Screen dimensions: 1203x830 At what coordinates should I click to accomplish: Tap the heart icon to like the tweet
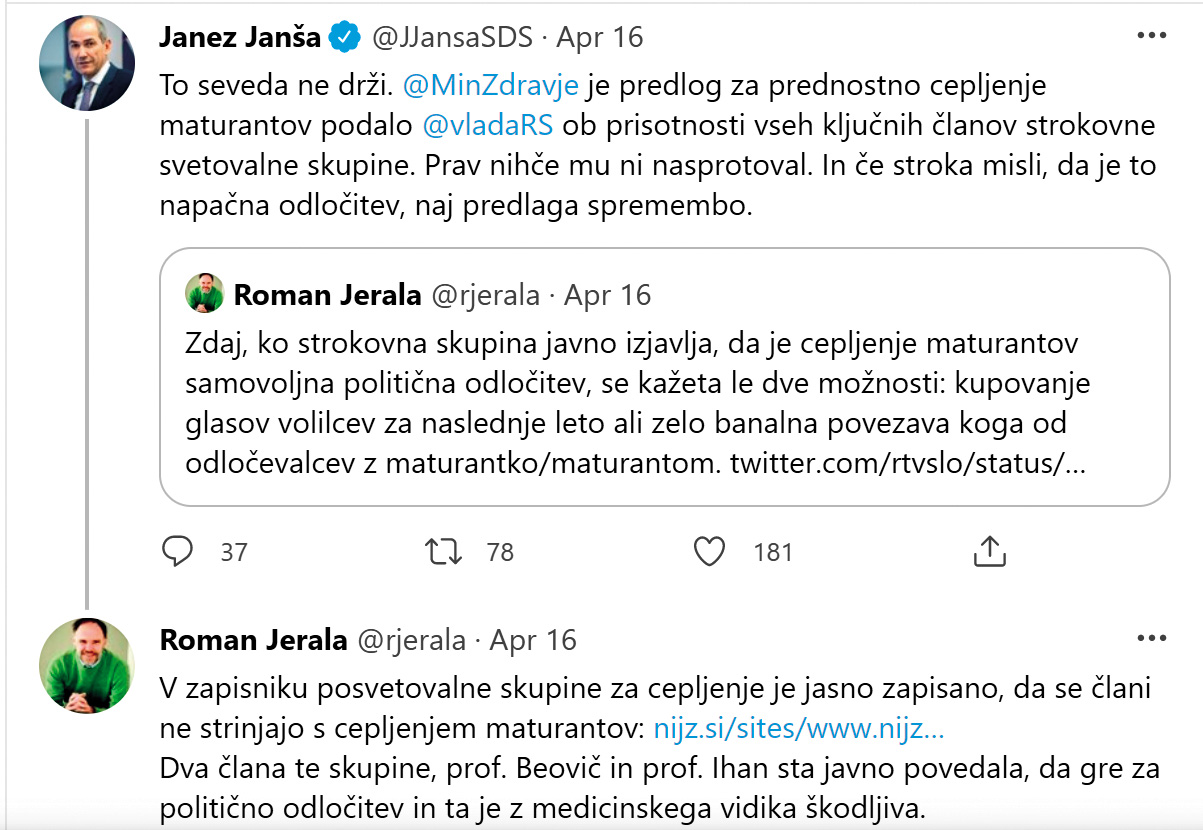pos(710,551)
